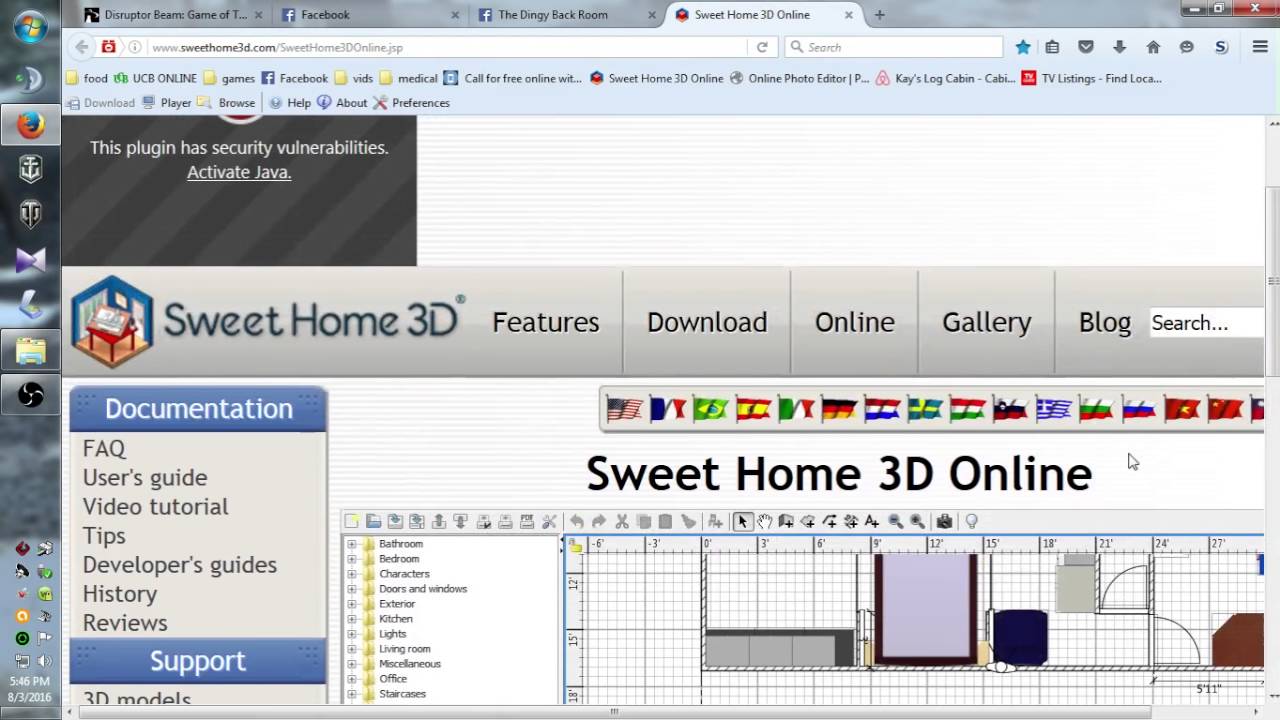Expand the Bedroom furniture category
This screenshot has width=1280, height=720.
click(351, 559)
